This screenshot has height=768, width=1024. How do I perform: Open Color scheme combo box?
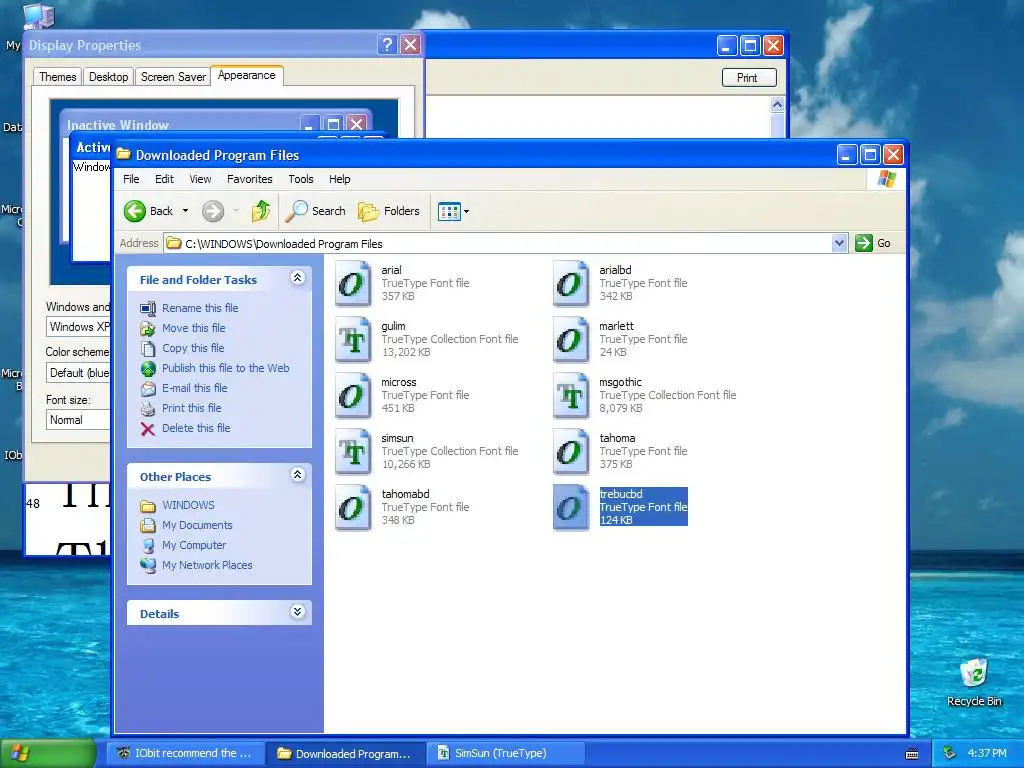tap(78, 373)
